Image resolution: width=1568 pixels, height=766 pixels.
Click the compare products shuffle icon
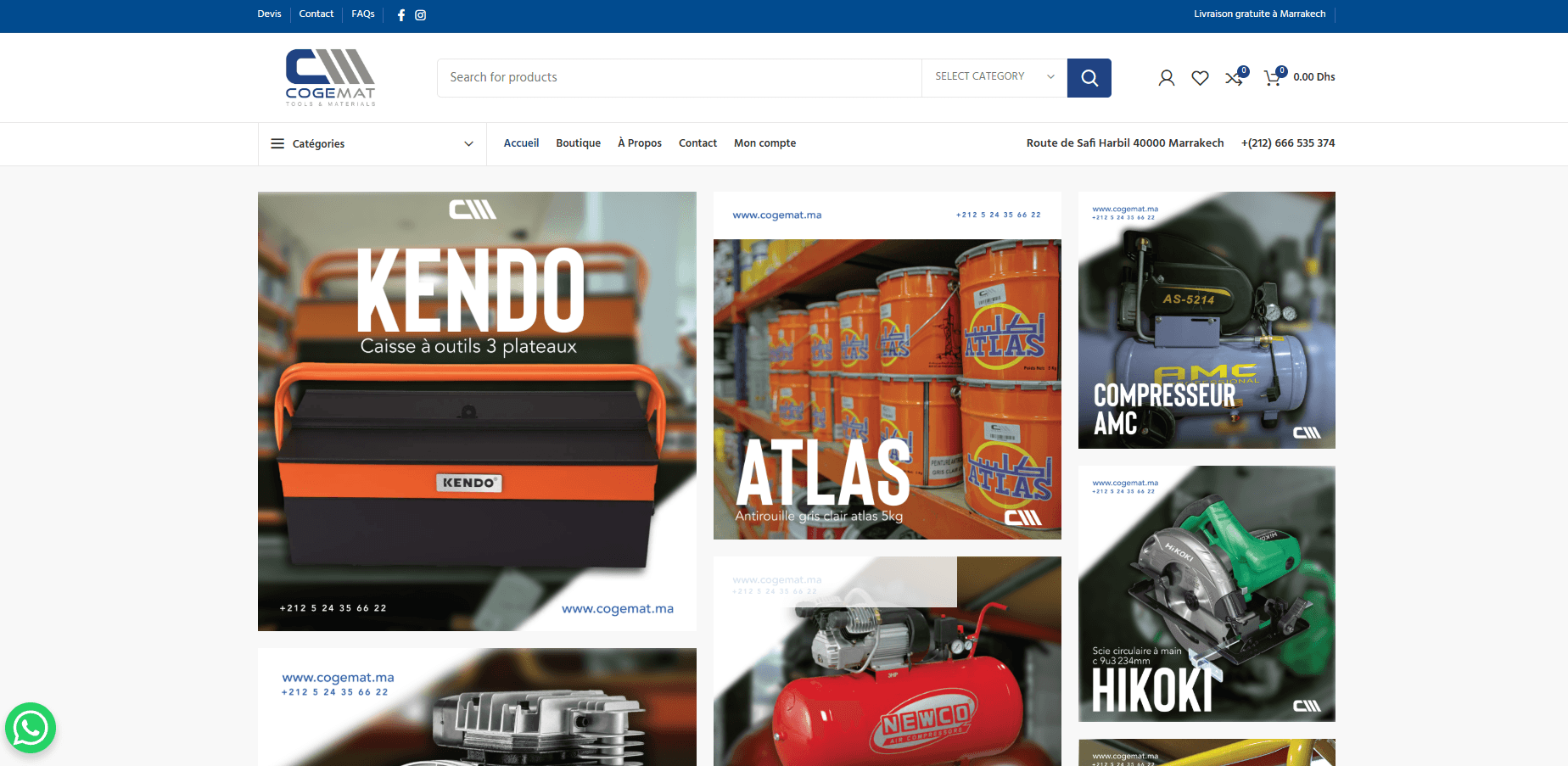[1234, 78]
